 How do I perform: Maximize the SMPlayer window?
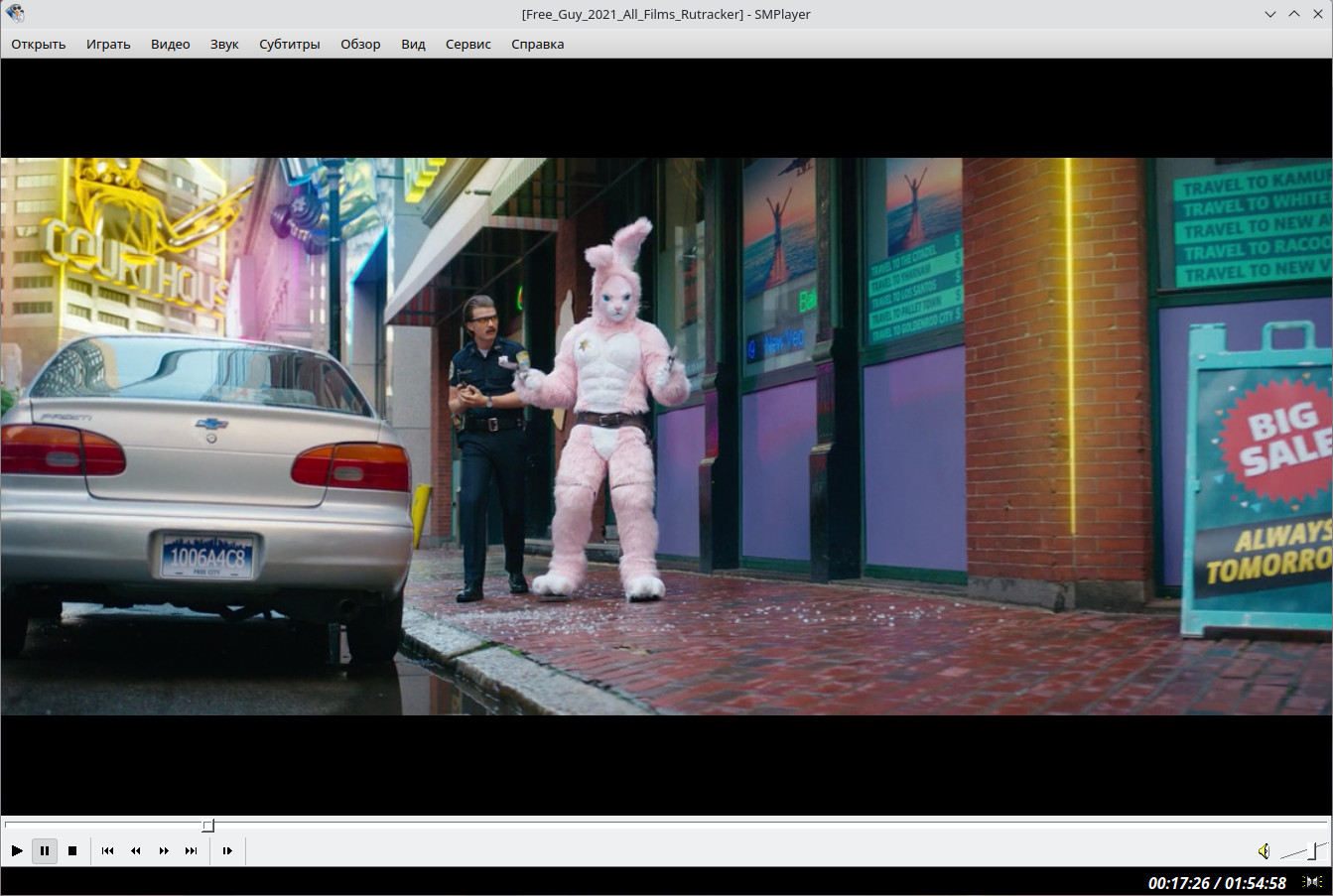tap(1294, 14)
